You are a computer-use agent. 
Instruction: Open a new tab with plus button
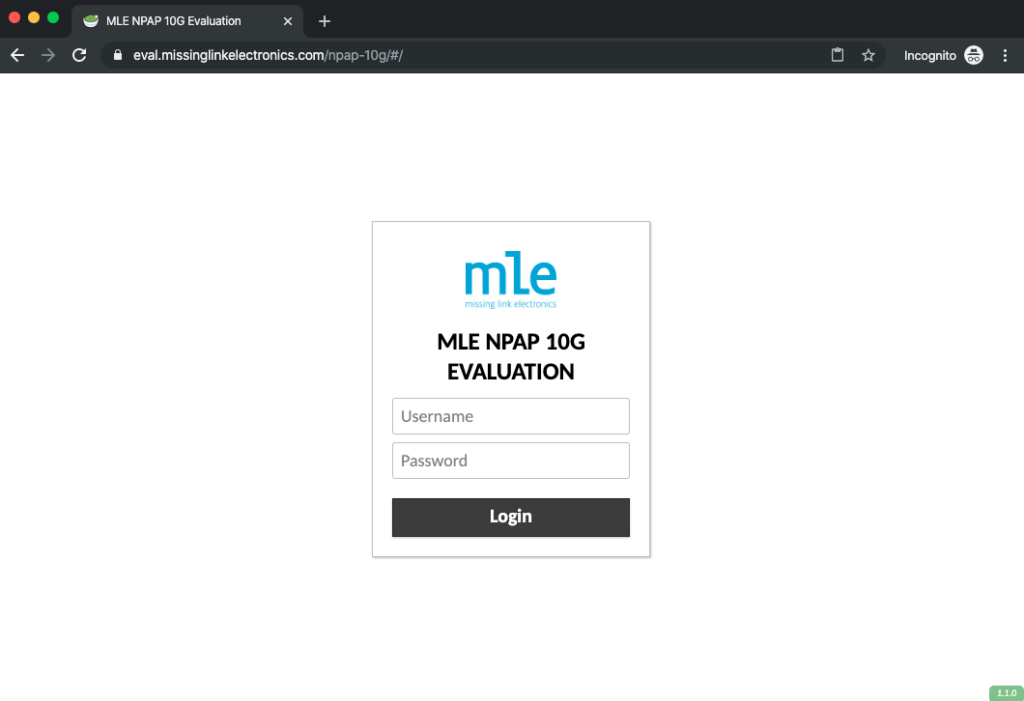click(324, 21)
